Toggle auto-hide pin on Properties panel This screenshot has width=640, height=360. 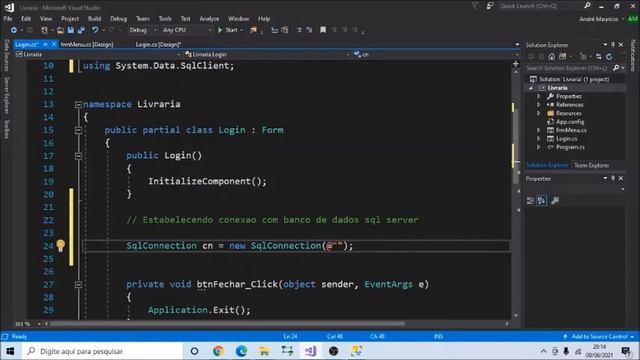pyautogui.click(x=613, y=178)
